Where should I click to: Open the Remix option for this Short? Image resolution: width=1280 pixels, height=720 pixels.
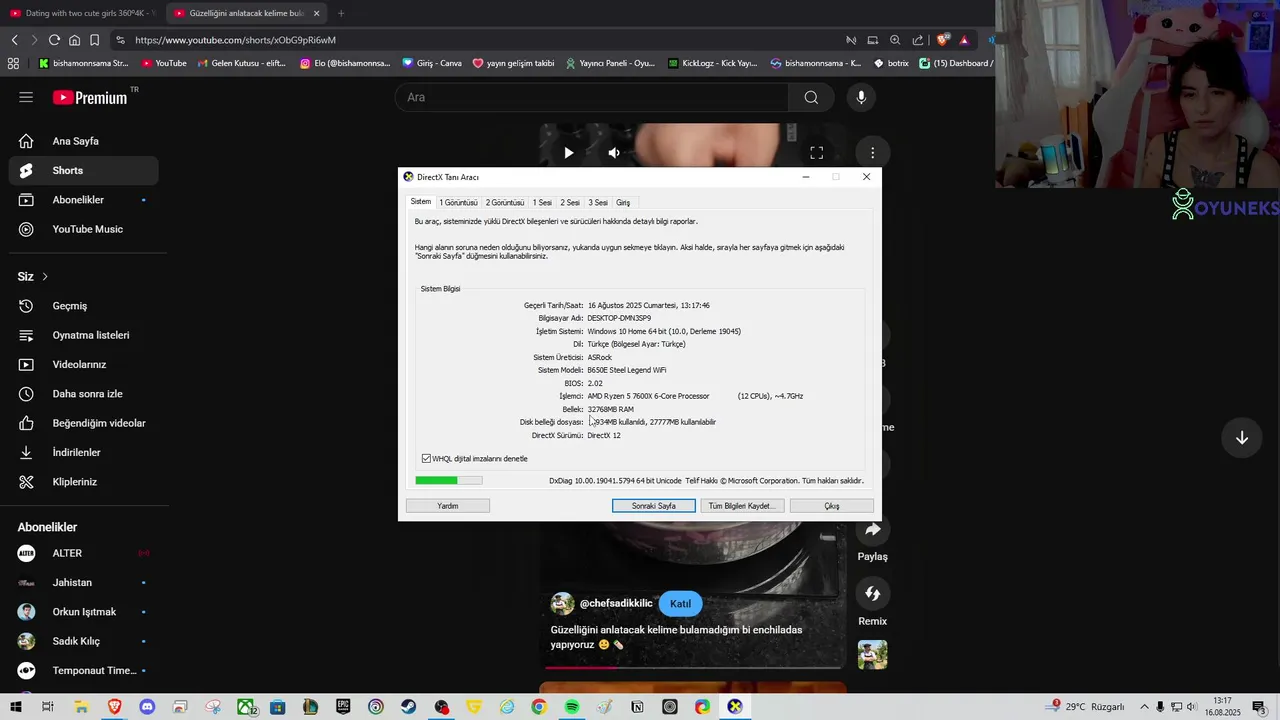tap(872, 594)
